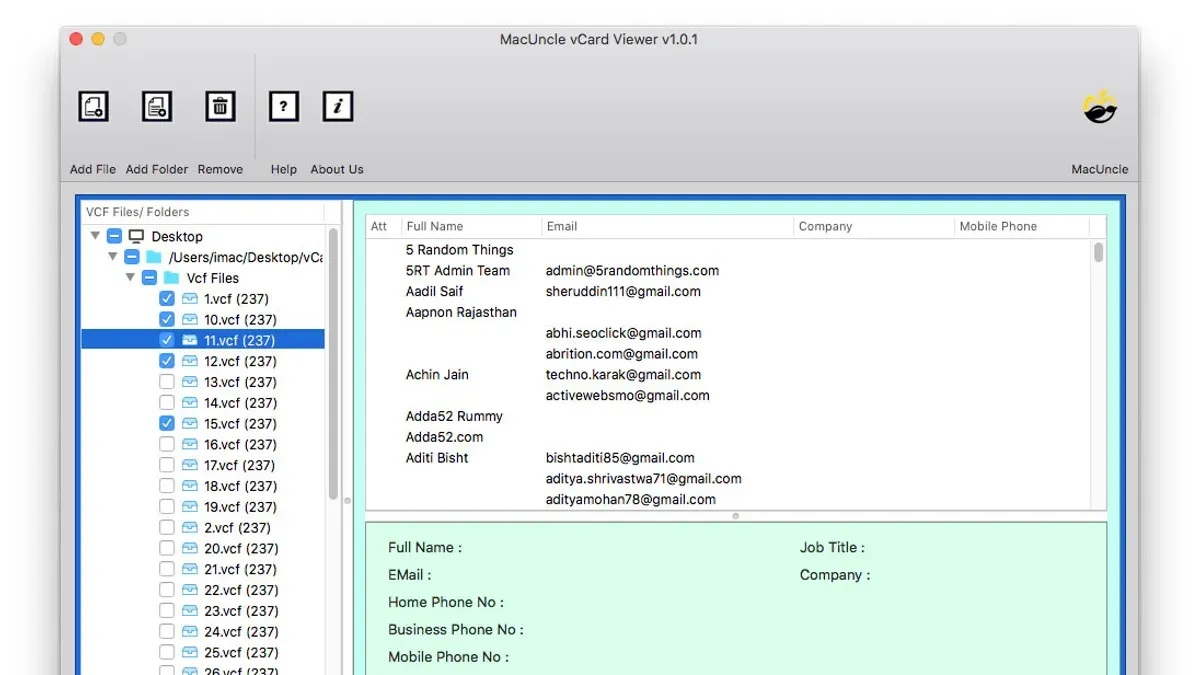Select the Aapnon Rajasthan contact
This screenshot has width=1200, height=675.
pyautogui.click(x=729, y=312)
